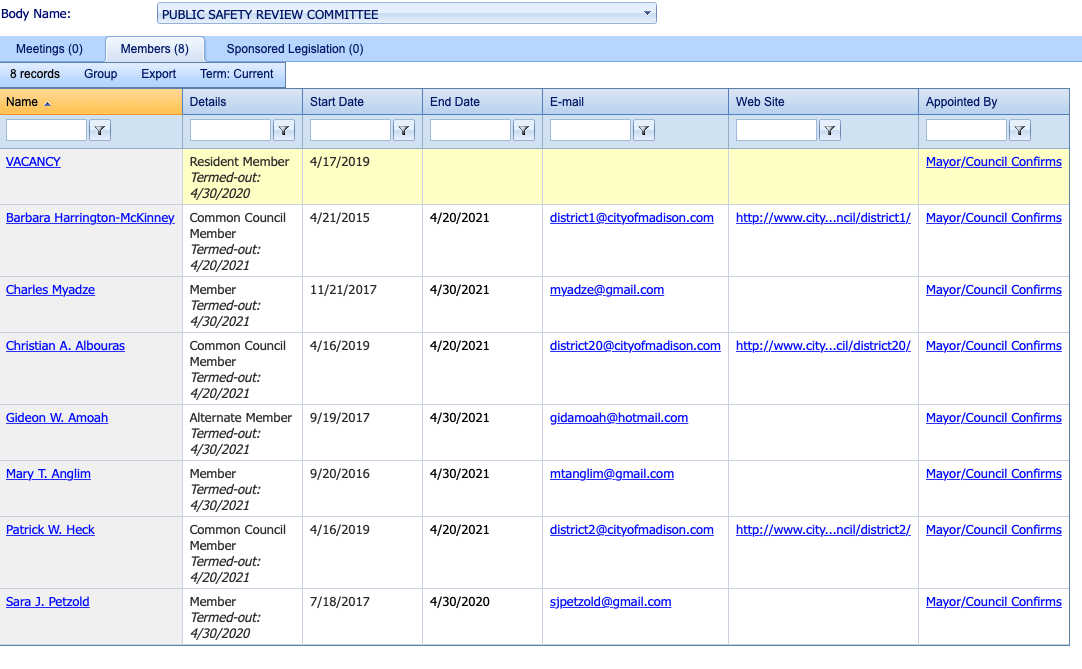The width and height of the screenshot is (1082, 669).
Task: Open Barbara Harrington-McKinney's profile link
Action: click(x=90, y=217)
